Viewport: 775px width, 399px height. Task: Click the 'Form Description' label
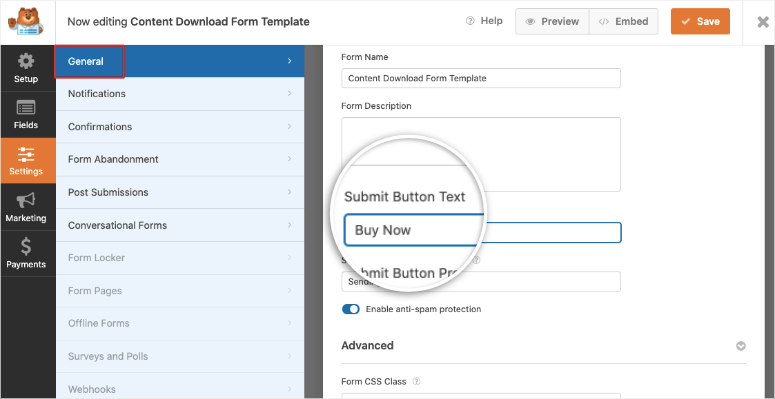click(376, 106)
